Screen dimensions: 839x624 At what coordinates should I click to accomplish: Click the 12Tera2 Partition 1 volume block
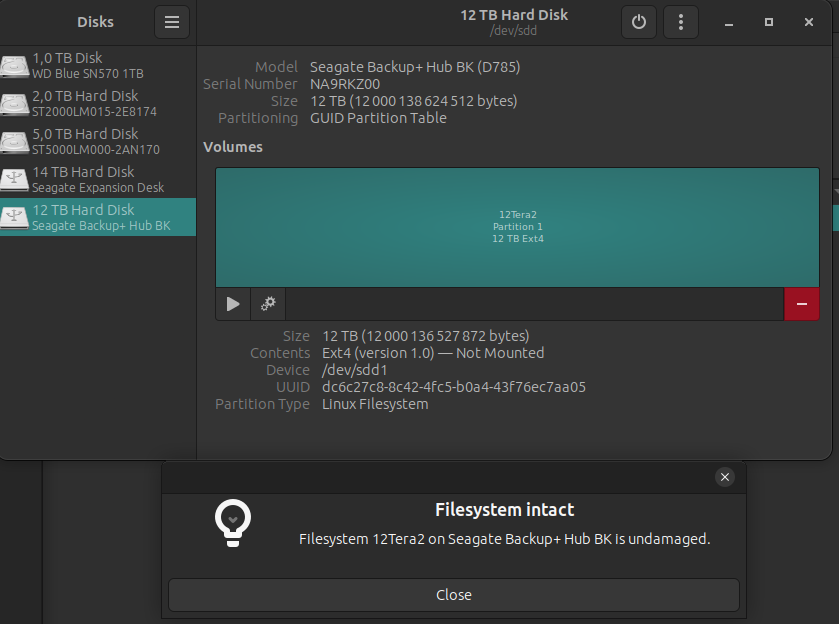click(517, 227)
